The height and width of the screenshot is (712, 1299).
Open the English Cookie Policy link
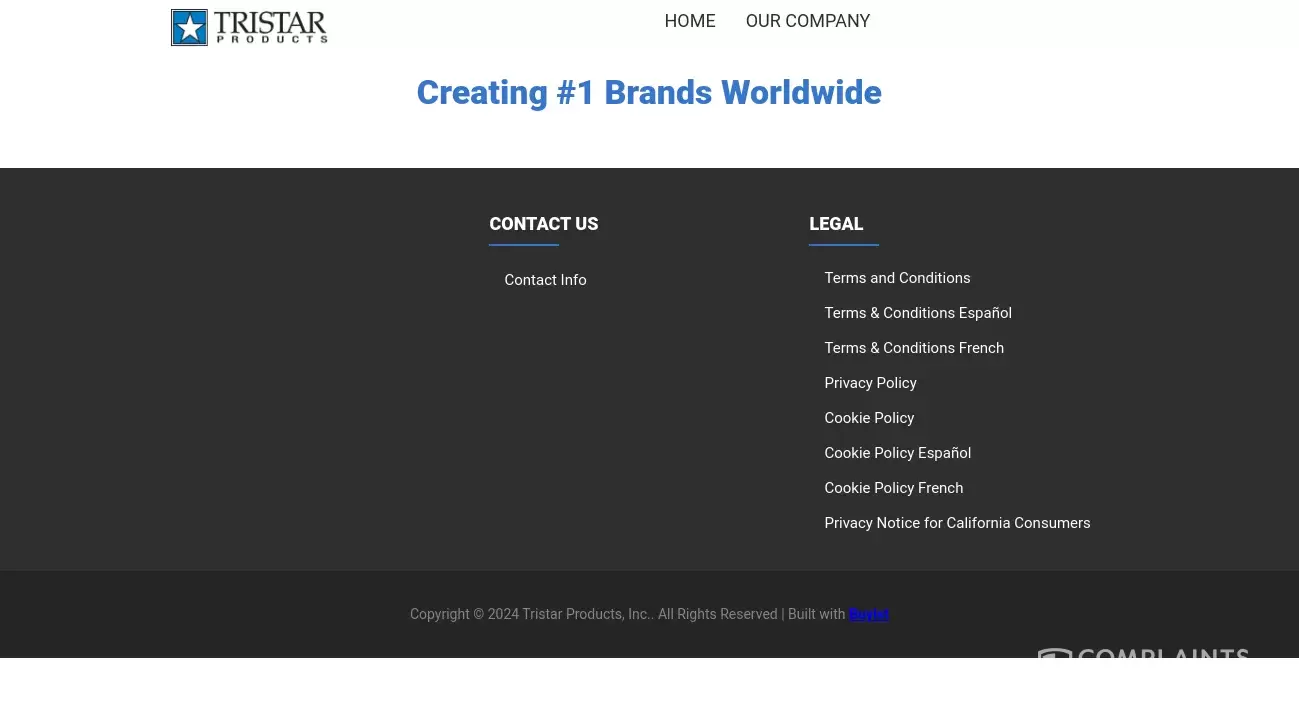pyautogui.click(x=869, y=418)
